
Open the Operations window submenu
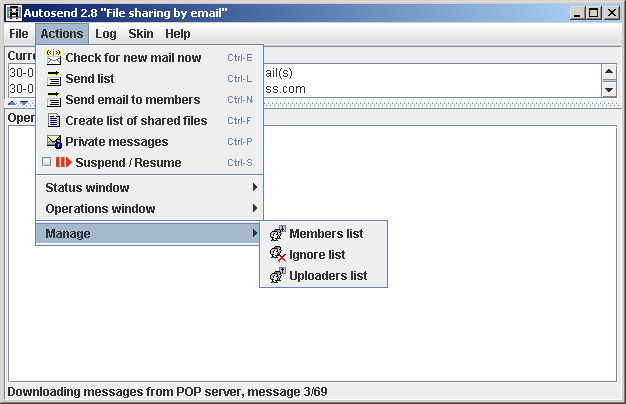[149, 208]
